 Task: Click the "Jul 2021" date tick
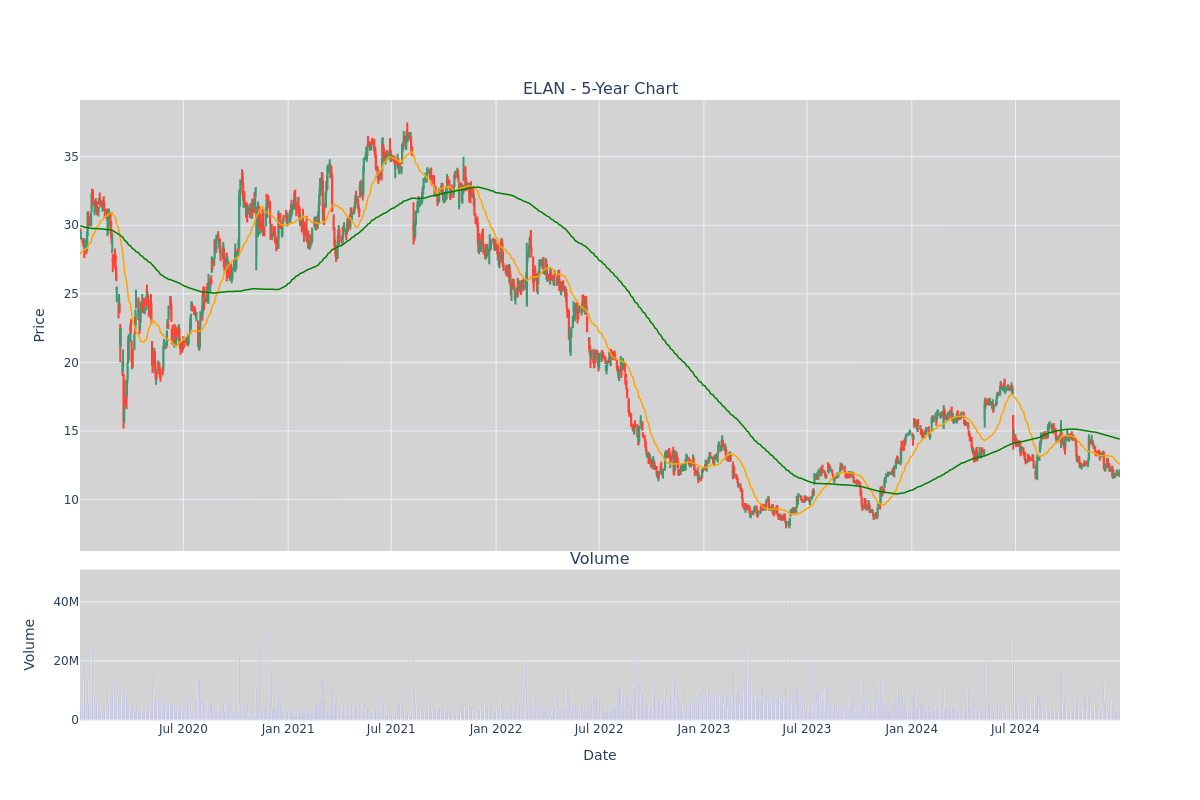pyautogui.click(x=391, y=729)
